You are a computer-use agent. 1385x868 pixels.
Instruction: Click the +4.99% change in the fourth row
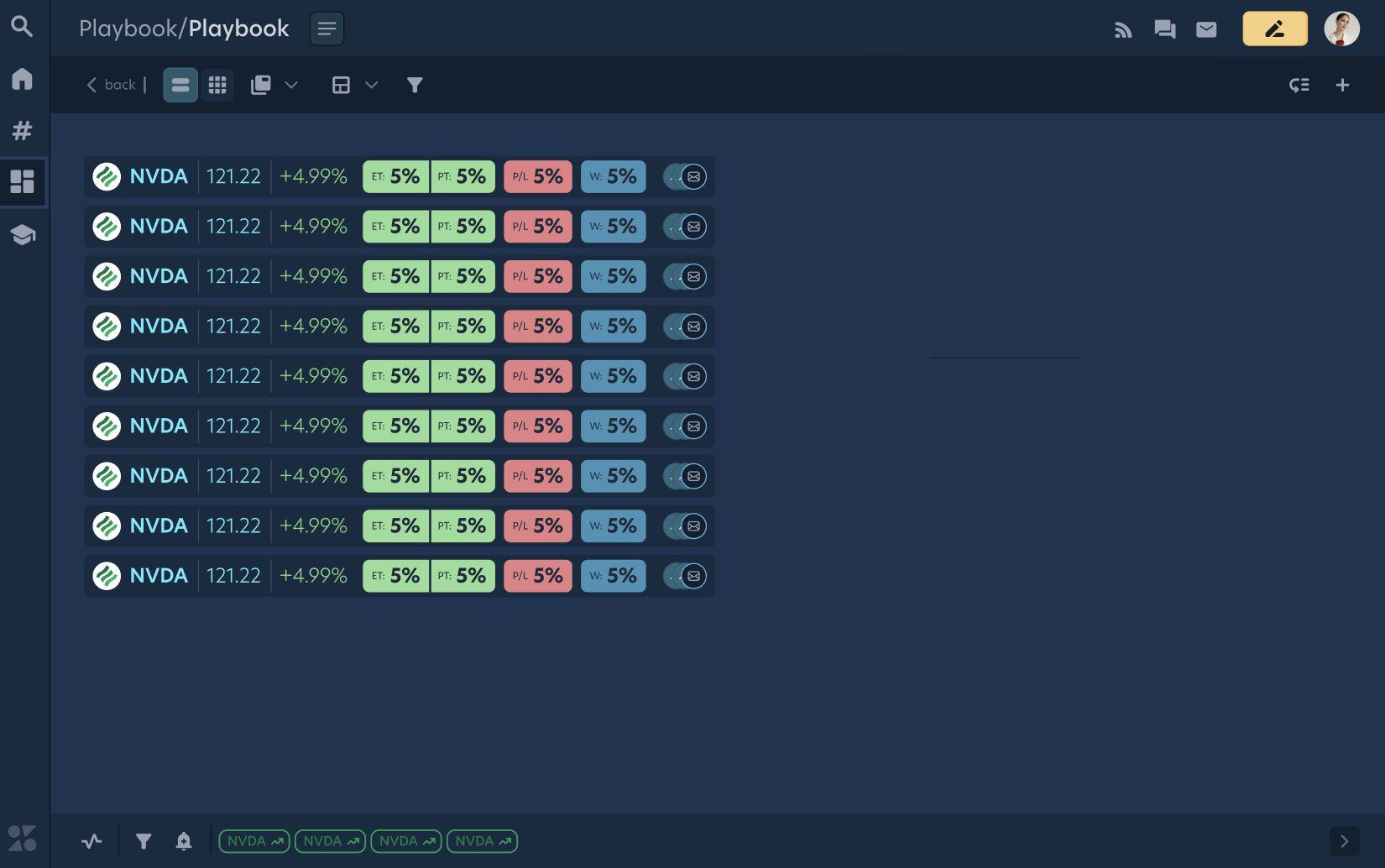313,327
